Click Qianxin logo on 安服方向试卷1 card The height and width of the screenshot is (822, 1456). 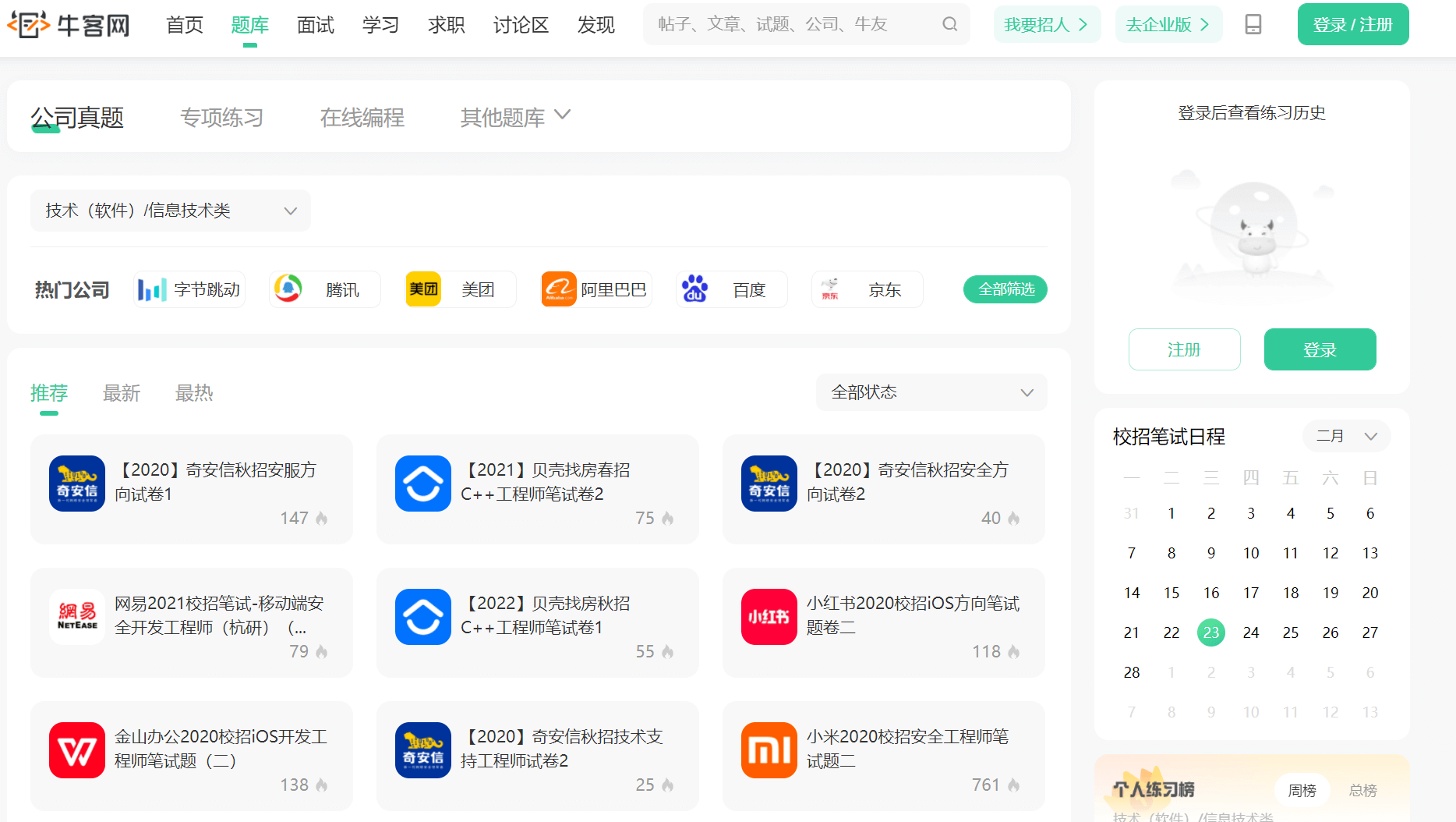coord(77,484)
